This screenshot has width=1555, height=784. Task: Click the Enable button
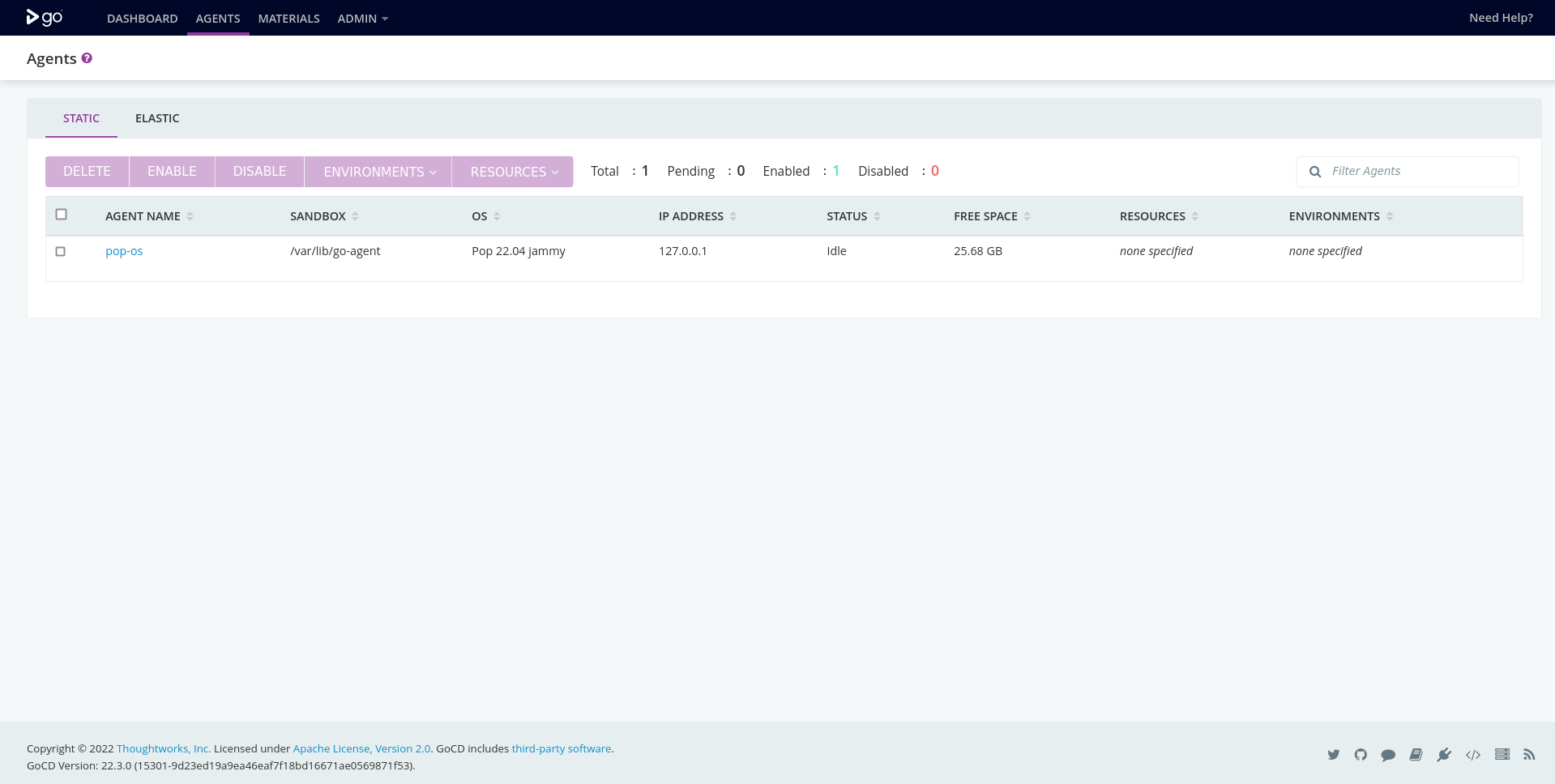coord(172,172)
